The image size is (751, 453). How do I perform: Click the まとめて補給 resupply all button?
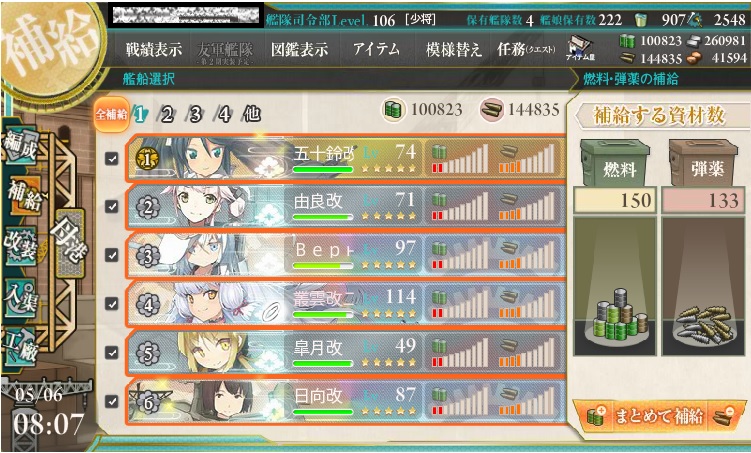tap(659, 416)
